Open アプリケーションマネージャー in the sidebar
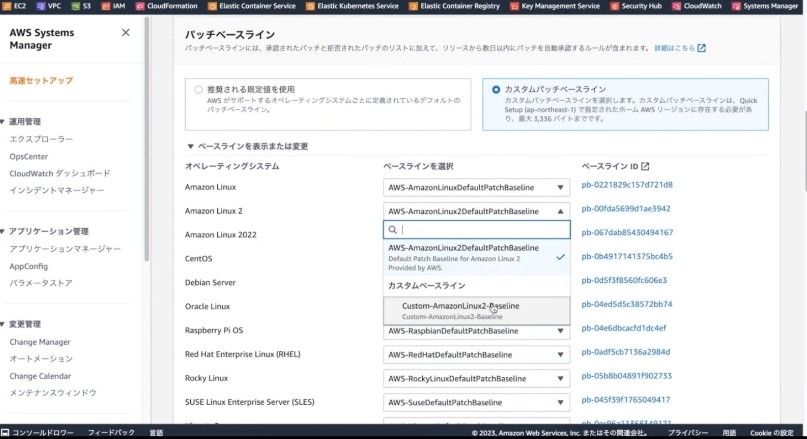This screenshot has width=807, height=439. coord(65,249)
